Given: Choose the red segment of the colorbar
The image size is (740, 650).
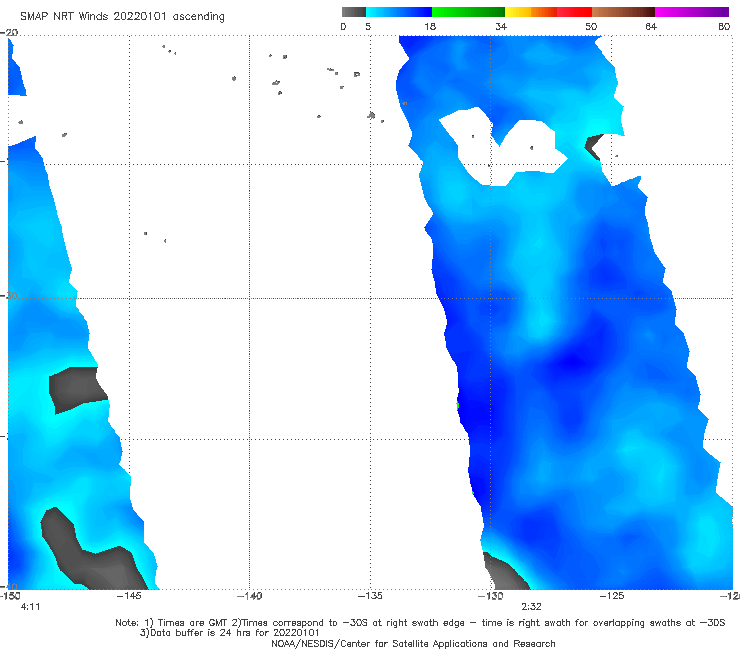Looking at the screenshot, I should point(574,12).
